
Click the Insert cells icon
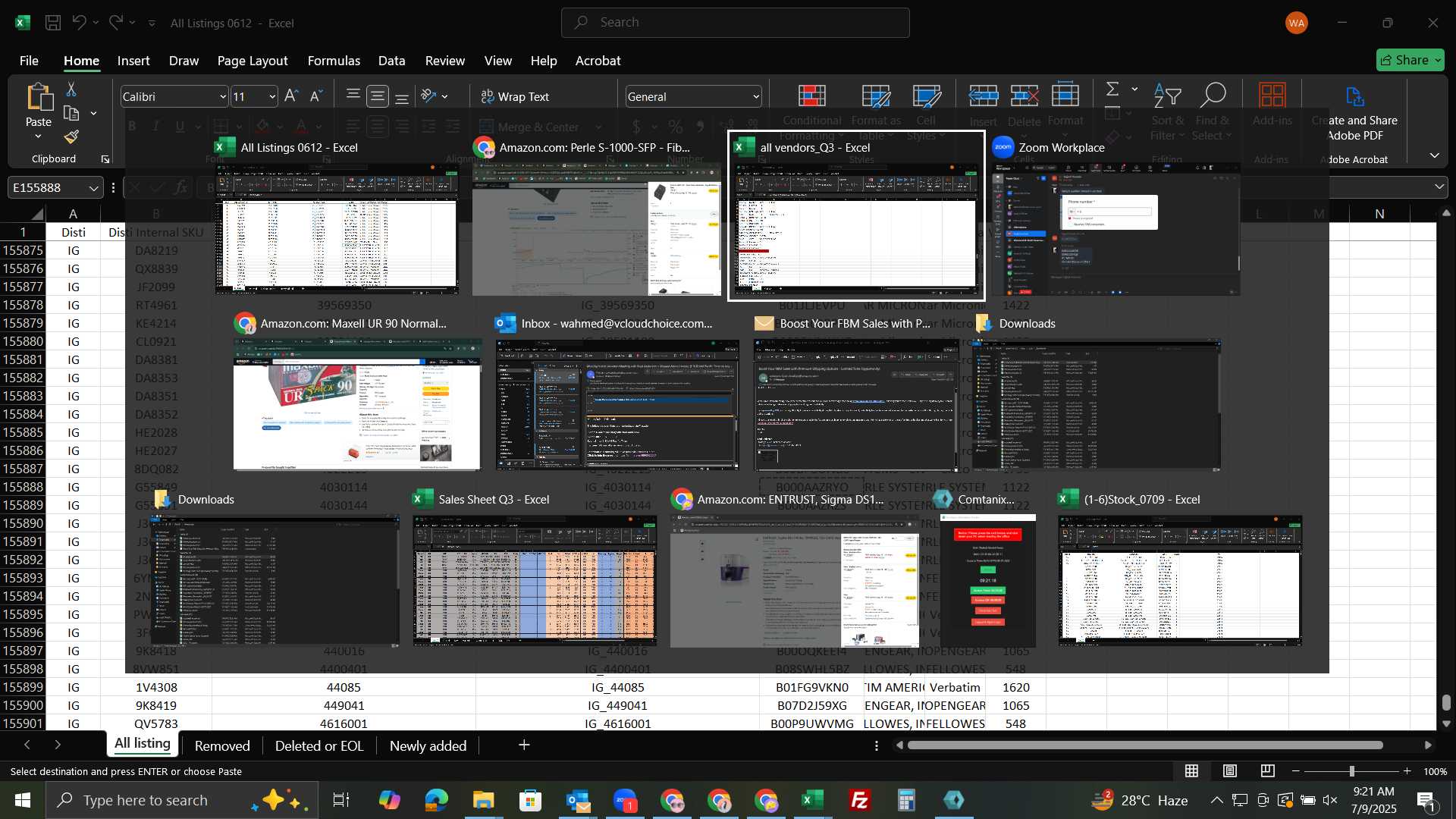[984, 96]
